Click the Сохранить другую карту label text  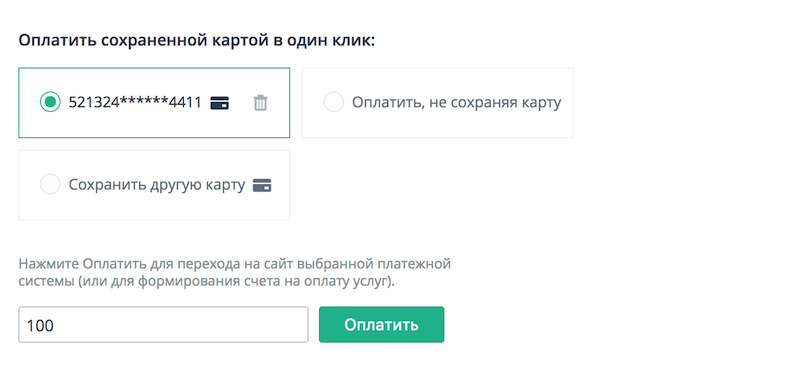pos(157,185)
